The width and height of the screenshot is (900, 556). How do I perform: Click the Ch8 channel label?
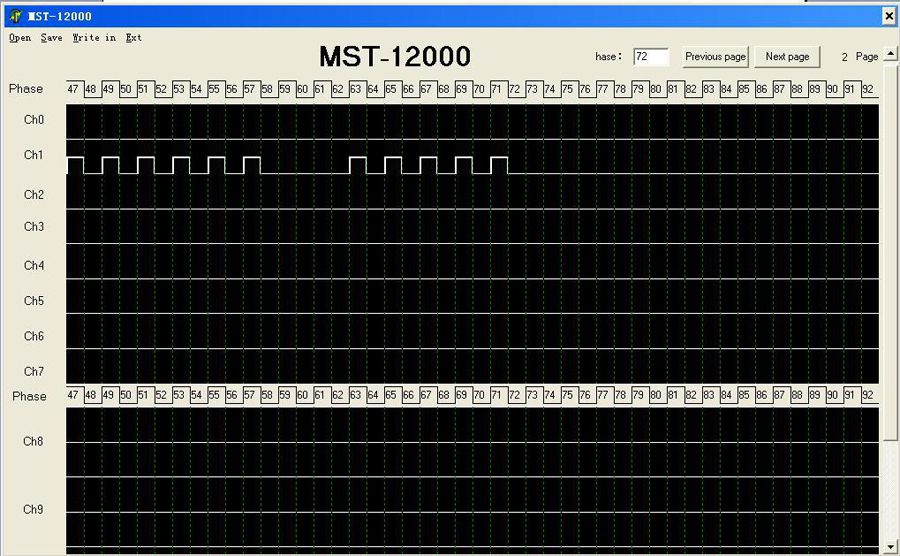coord(34,441)
